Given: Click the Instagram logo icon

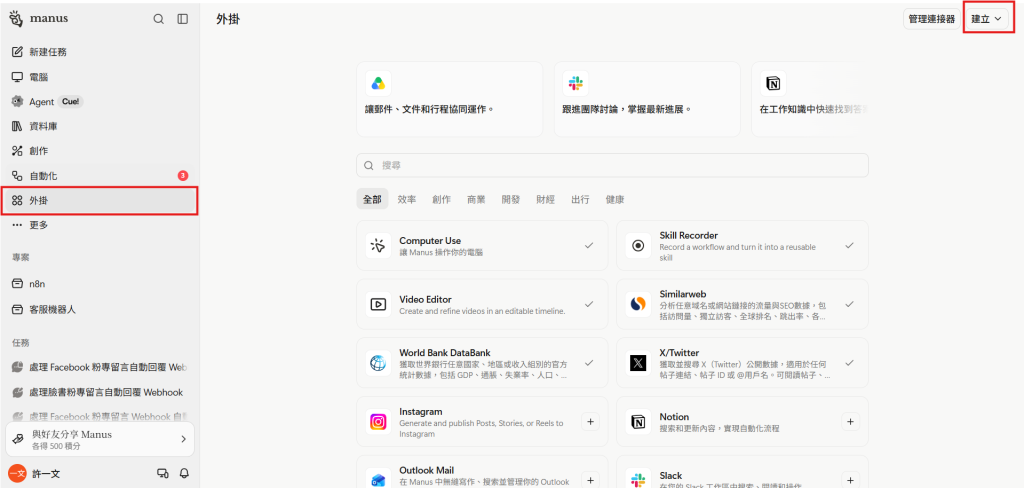Looking at the screenshot, I should [378, 422].
